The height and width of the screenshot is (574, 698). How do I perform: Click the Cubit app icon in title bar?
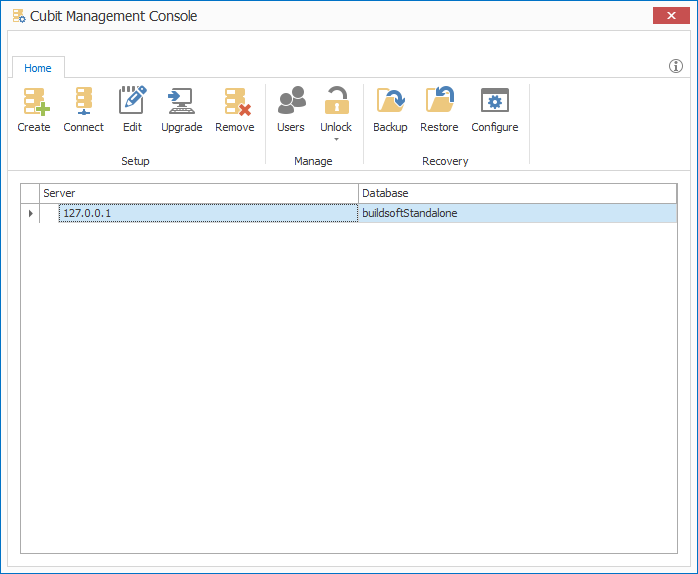pos(18,16)
